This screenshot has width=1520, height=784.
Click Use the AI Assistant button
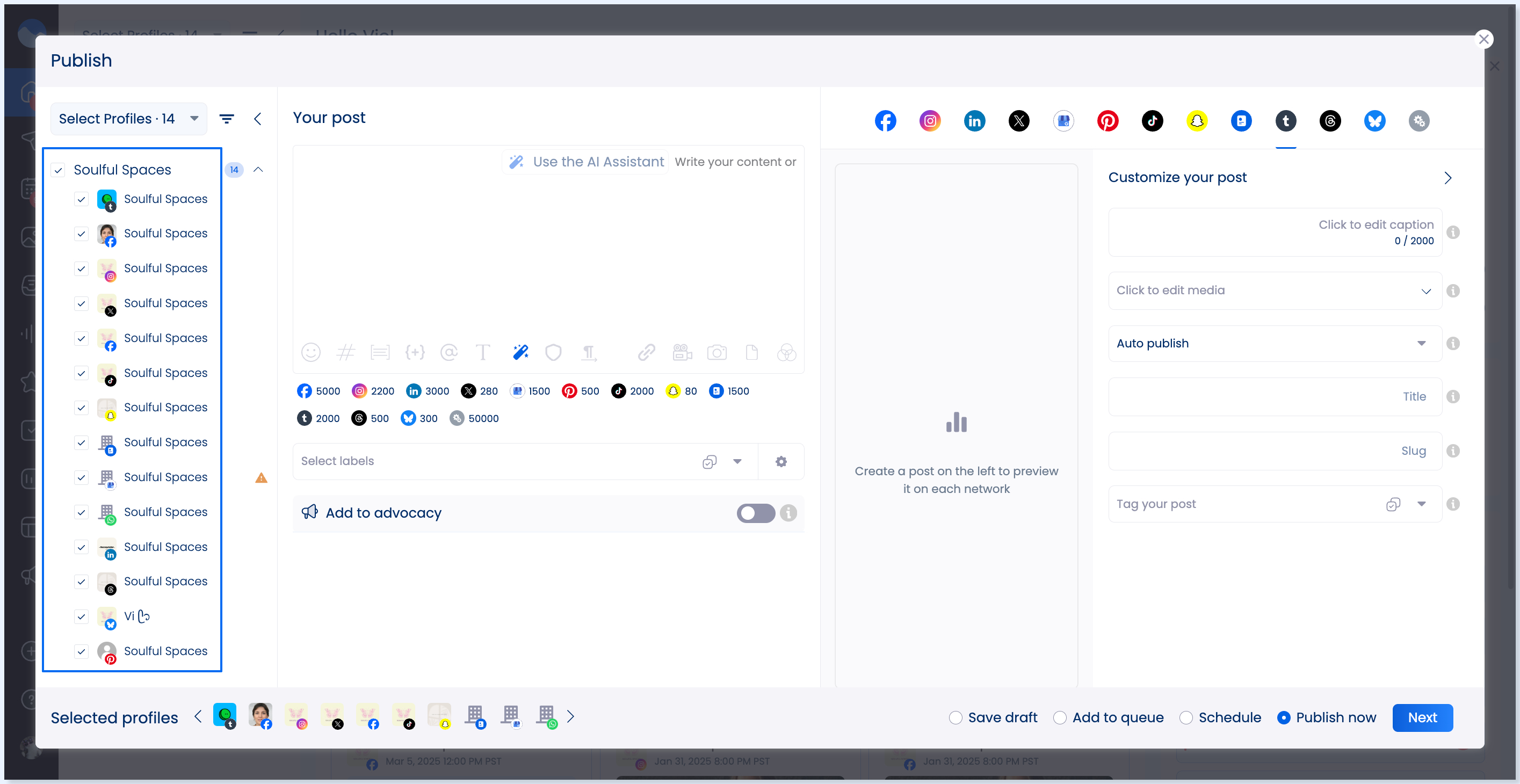[587, 162]
